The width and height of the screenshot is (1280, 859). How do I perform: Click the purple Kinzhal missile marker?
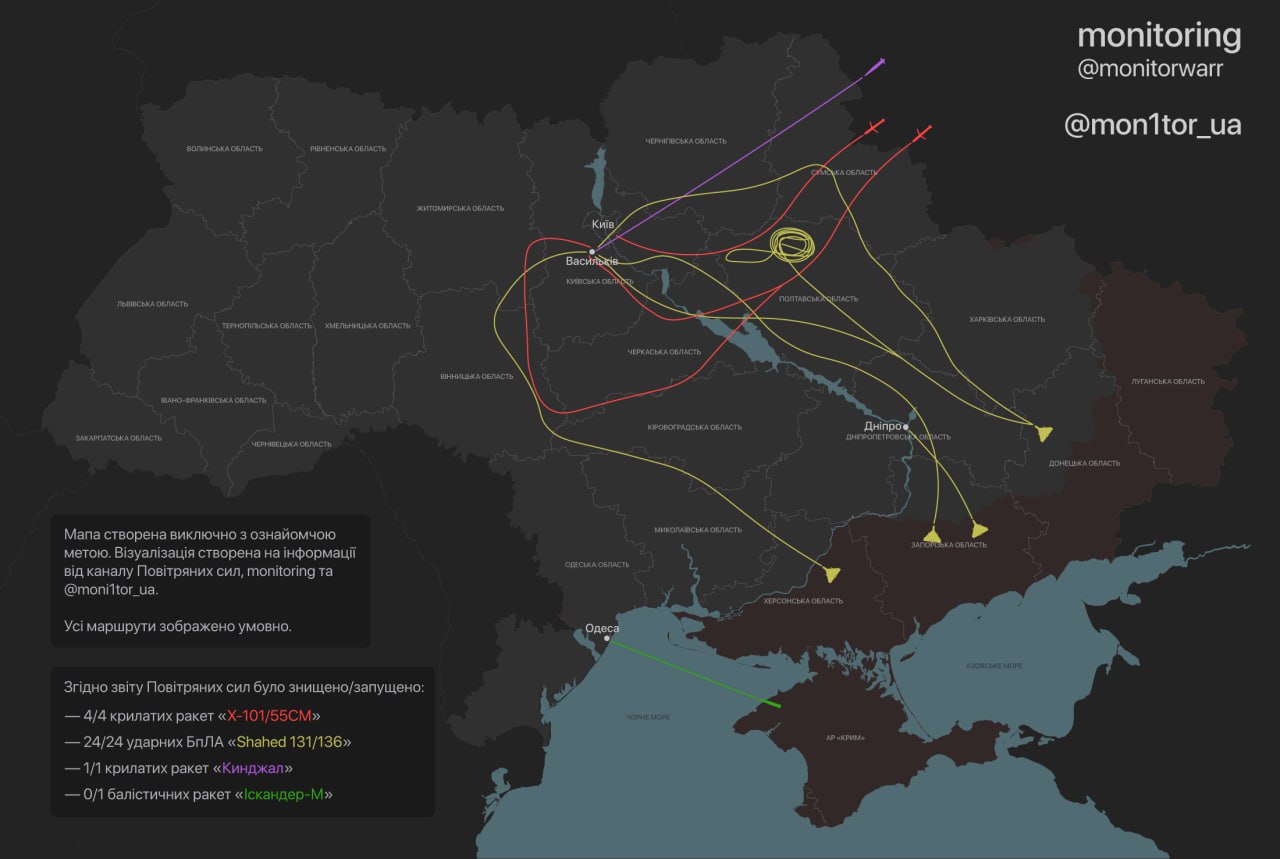[878, 65]
